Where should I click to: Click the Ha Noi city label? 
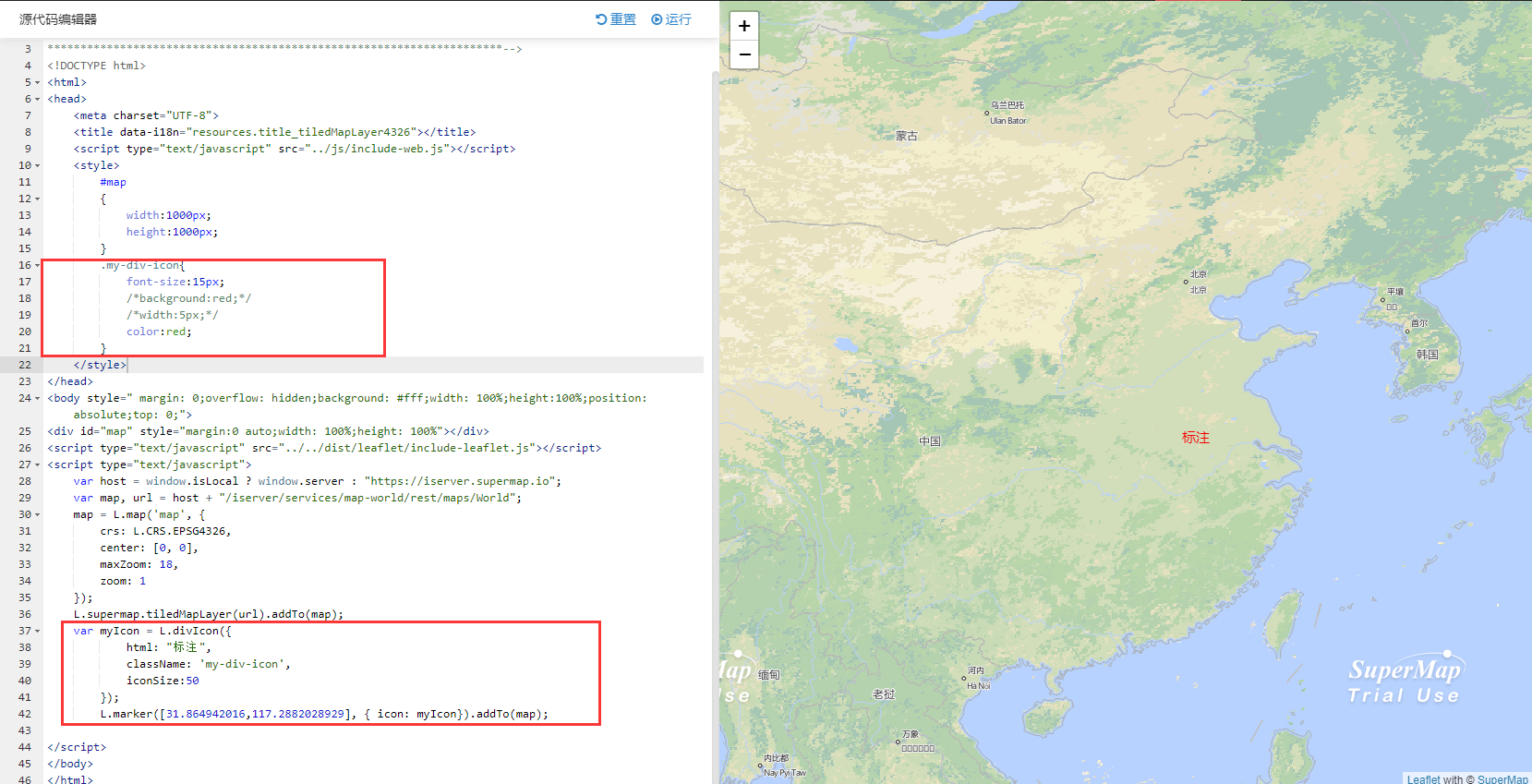[979, 686]
